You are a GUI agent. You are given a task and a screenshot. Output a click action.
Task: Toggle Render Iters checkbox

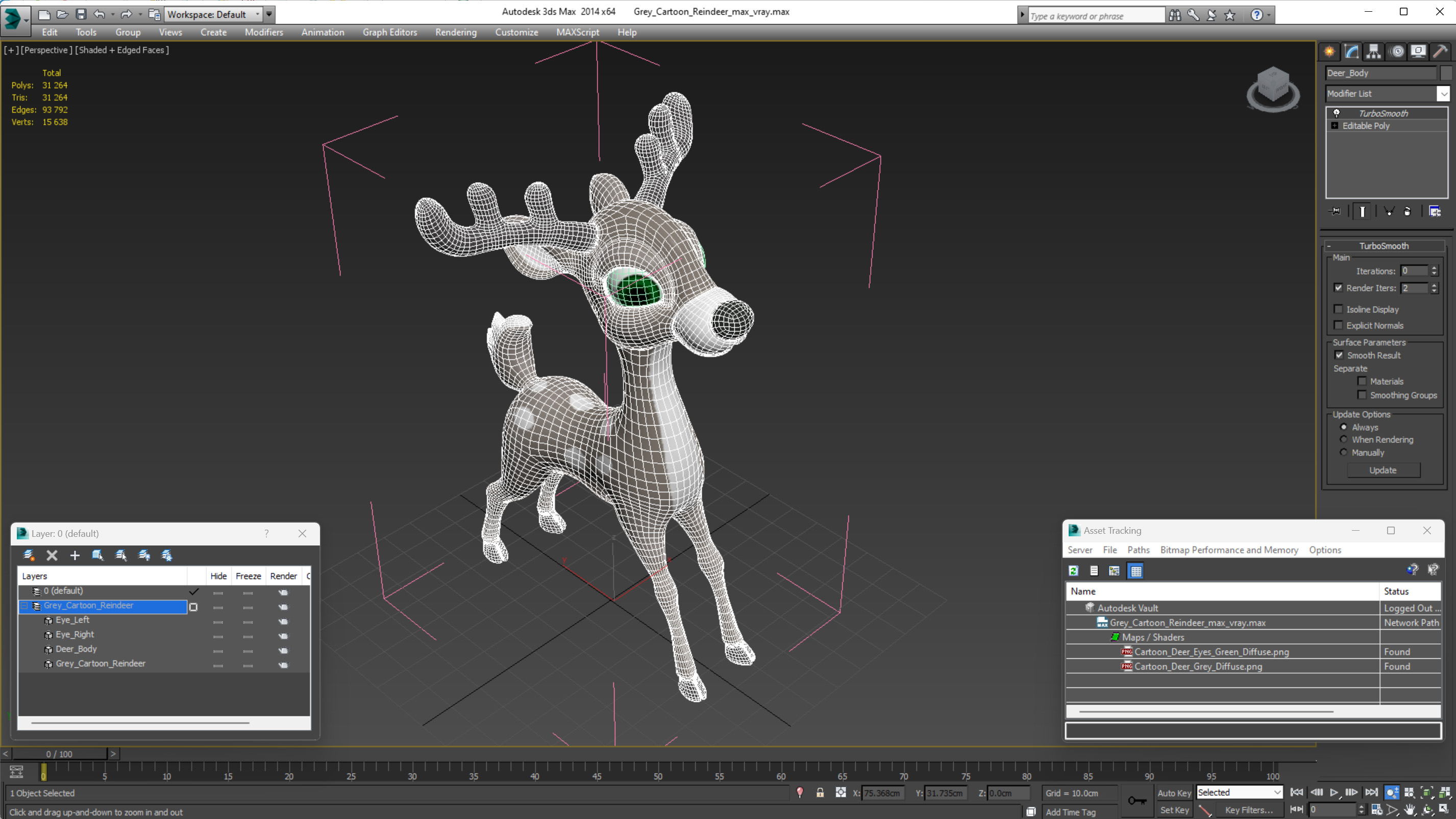click(1339, 288)
